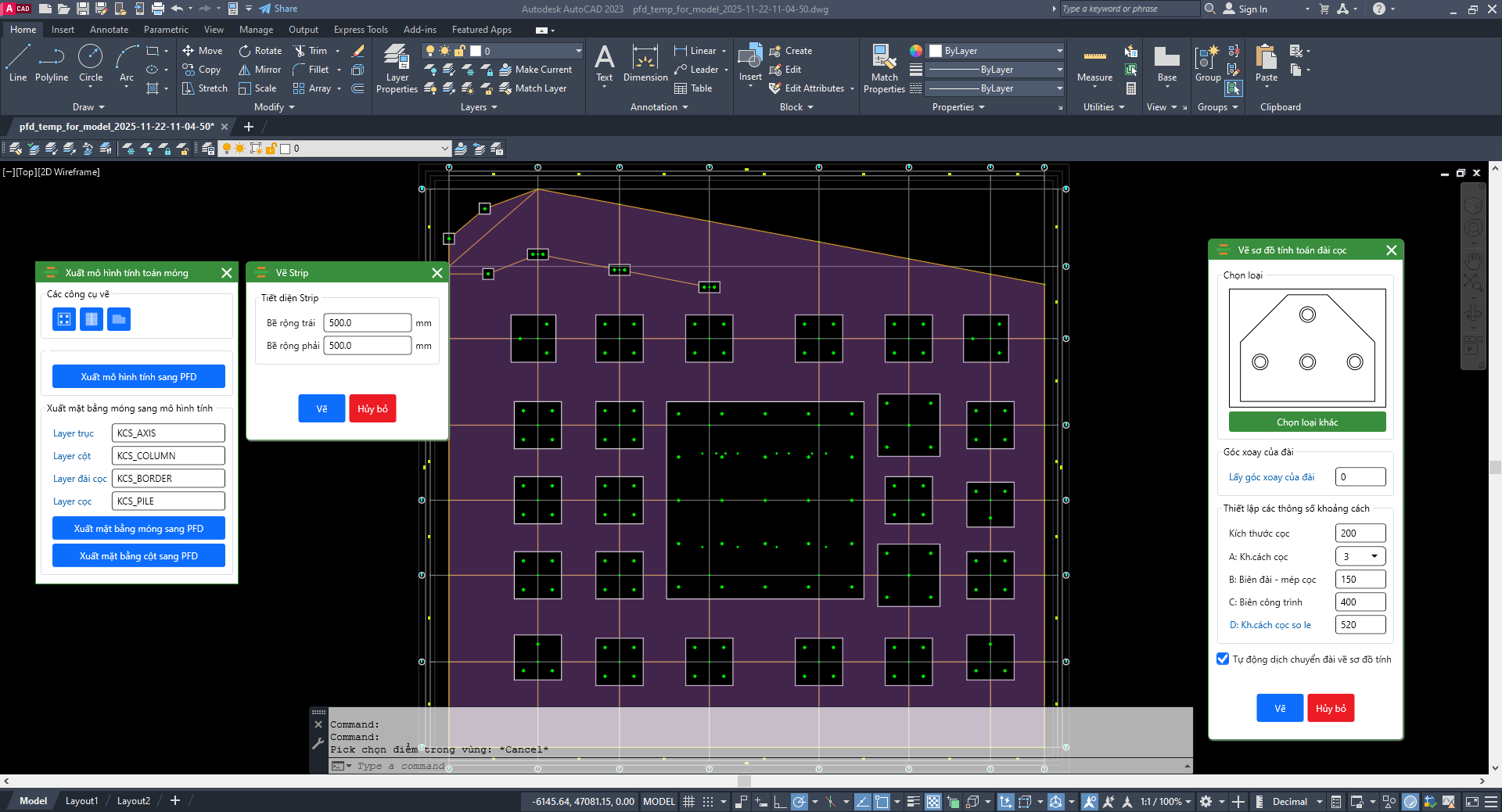Switch to the Layout1 tab
The image size is (1502, 812).
[x=81, y=801]
